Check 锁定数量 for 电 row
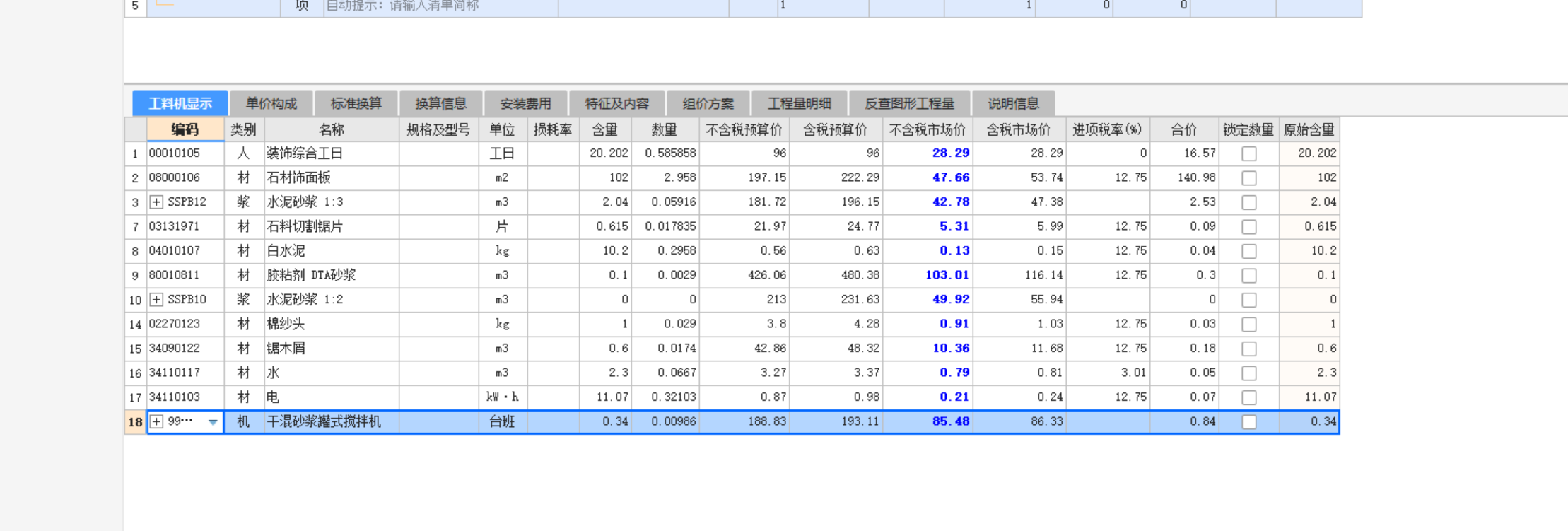Viewport: 1568px width, 531px height. [x=1249, y=397]
